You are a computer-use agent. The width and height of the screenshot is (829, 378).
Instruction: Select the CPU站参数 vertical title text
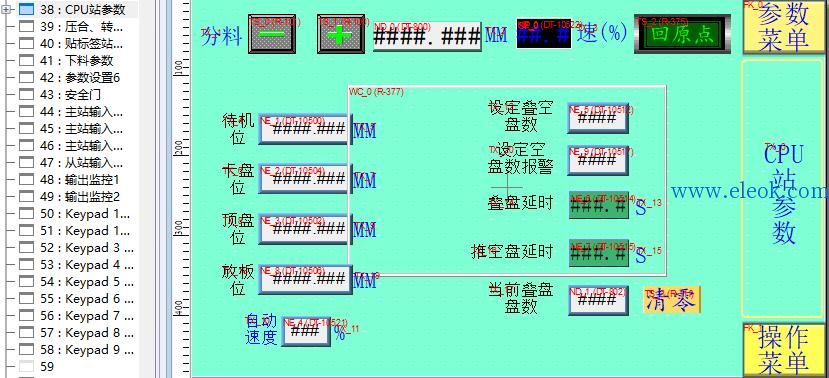[783, 194]
